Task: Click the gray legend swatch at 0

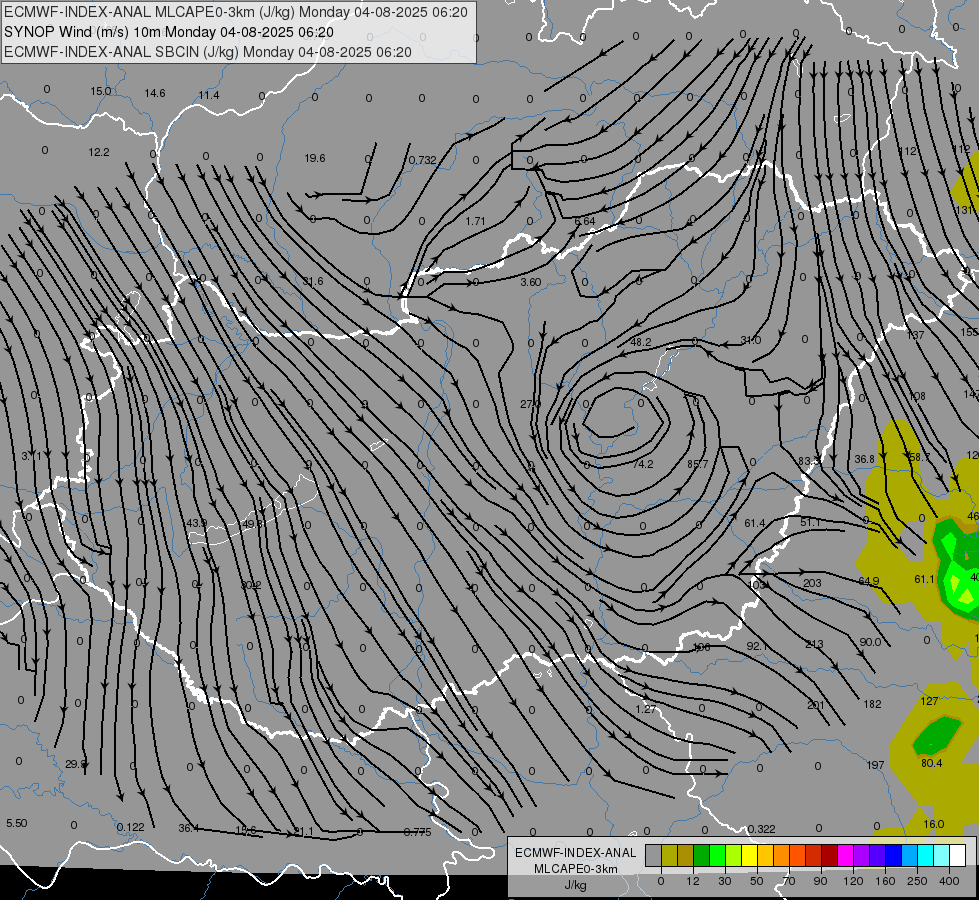Action: (x=654, y=855)
